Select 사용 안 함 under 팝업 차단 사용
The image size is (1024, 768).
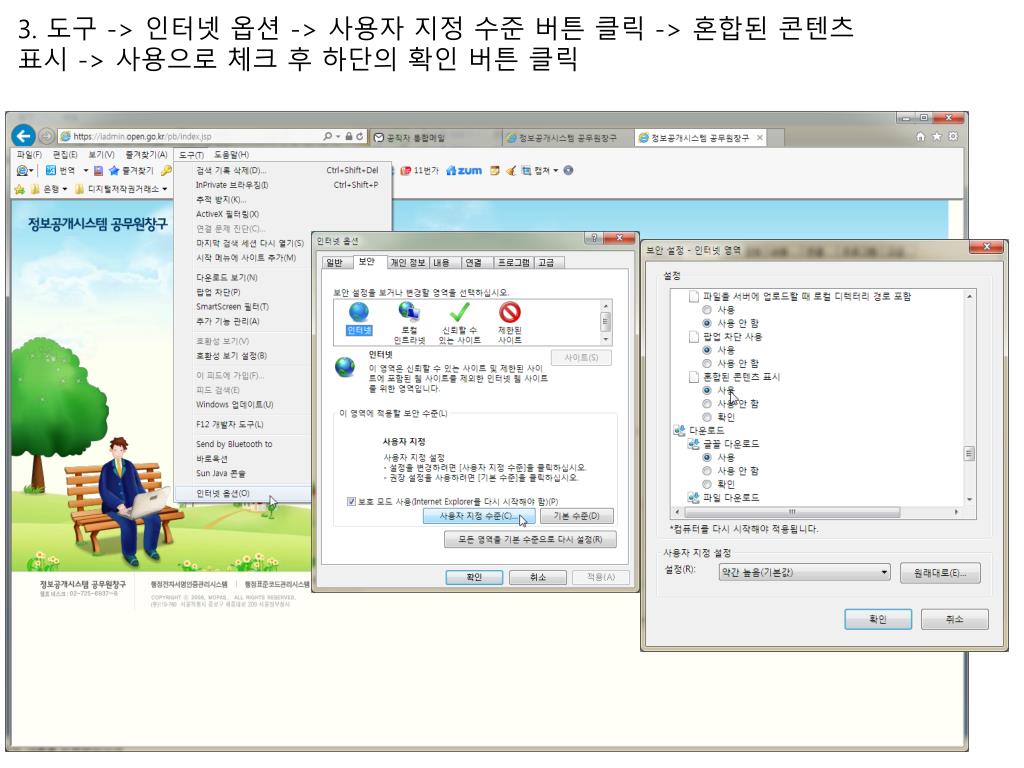pos(707,363)
